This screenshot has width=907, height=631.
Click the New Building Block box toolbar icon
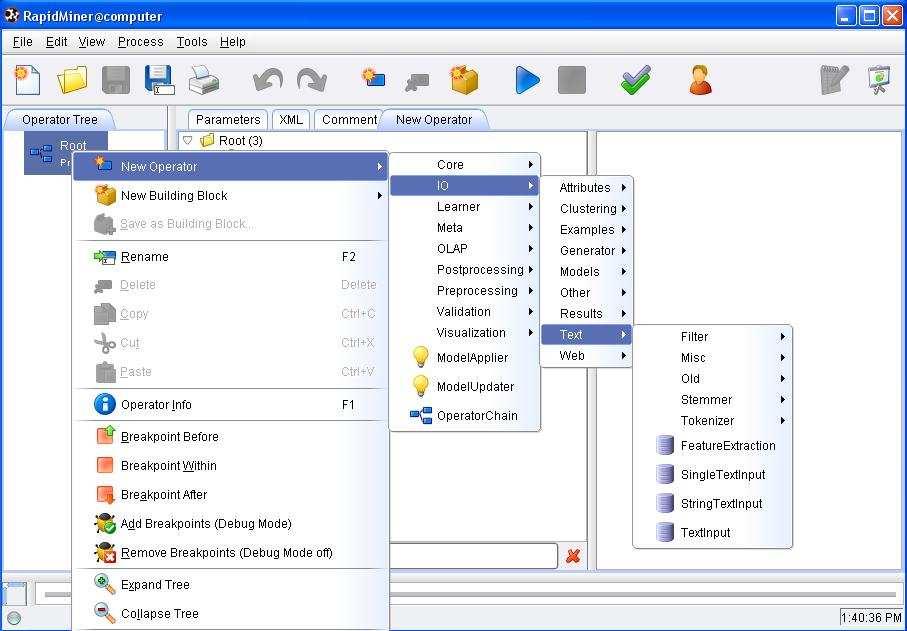[464, 80]
